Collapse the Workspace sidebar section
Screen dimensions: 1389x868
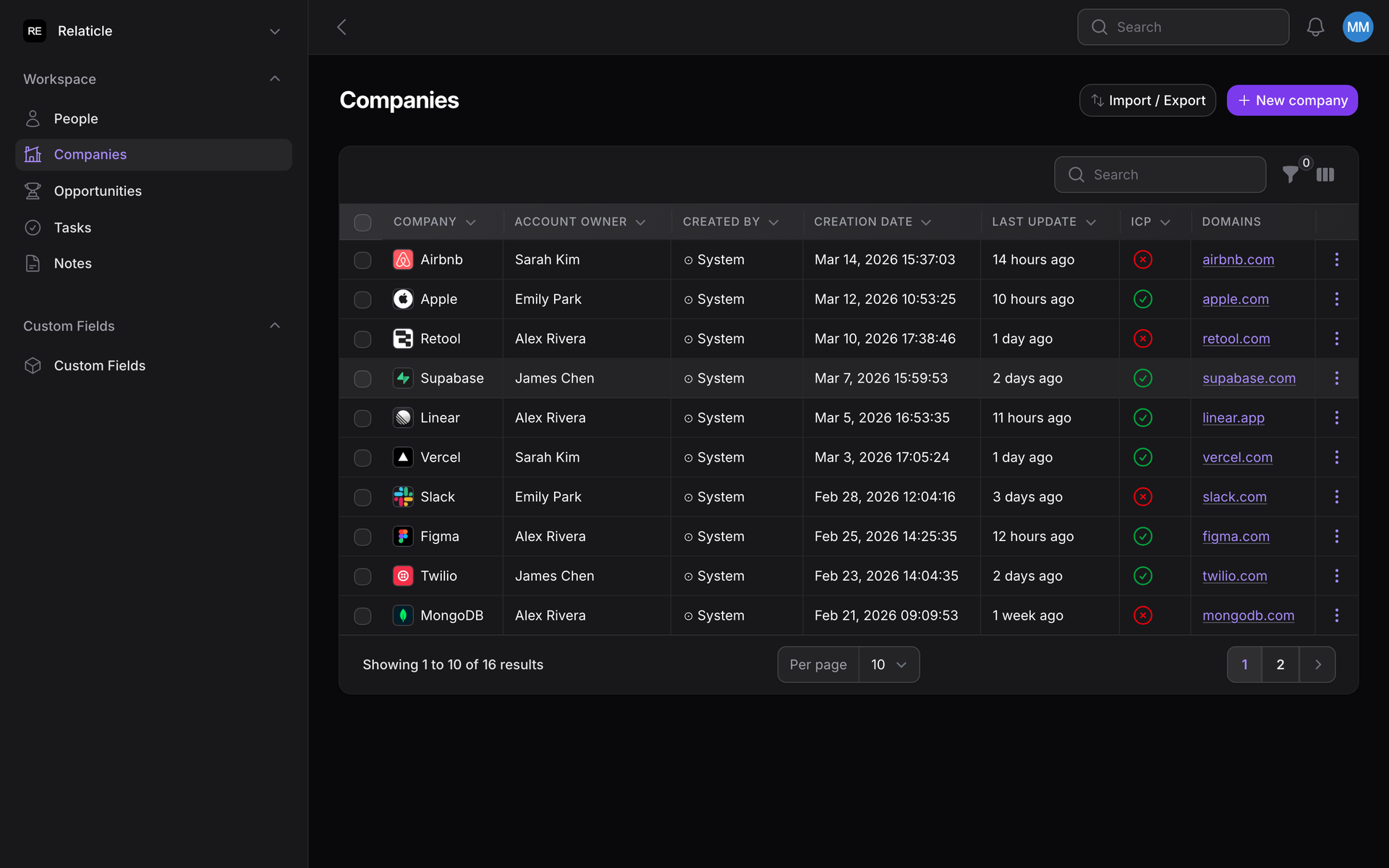275,79
